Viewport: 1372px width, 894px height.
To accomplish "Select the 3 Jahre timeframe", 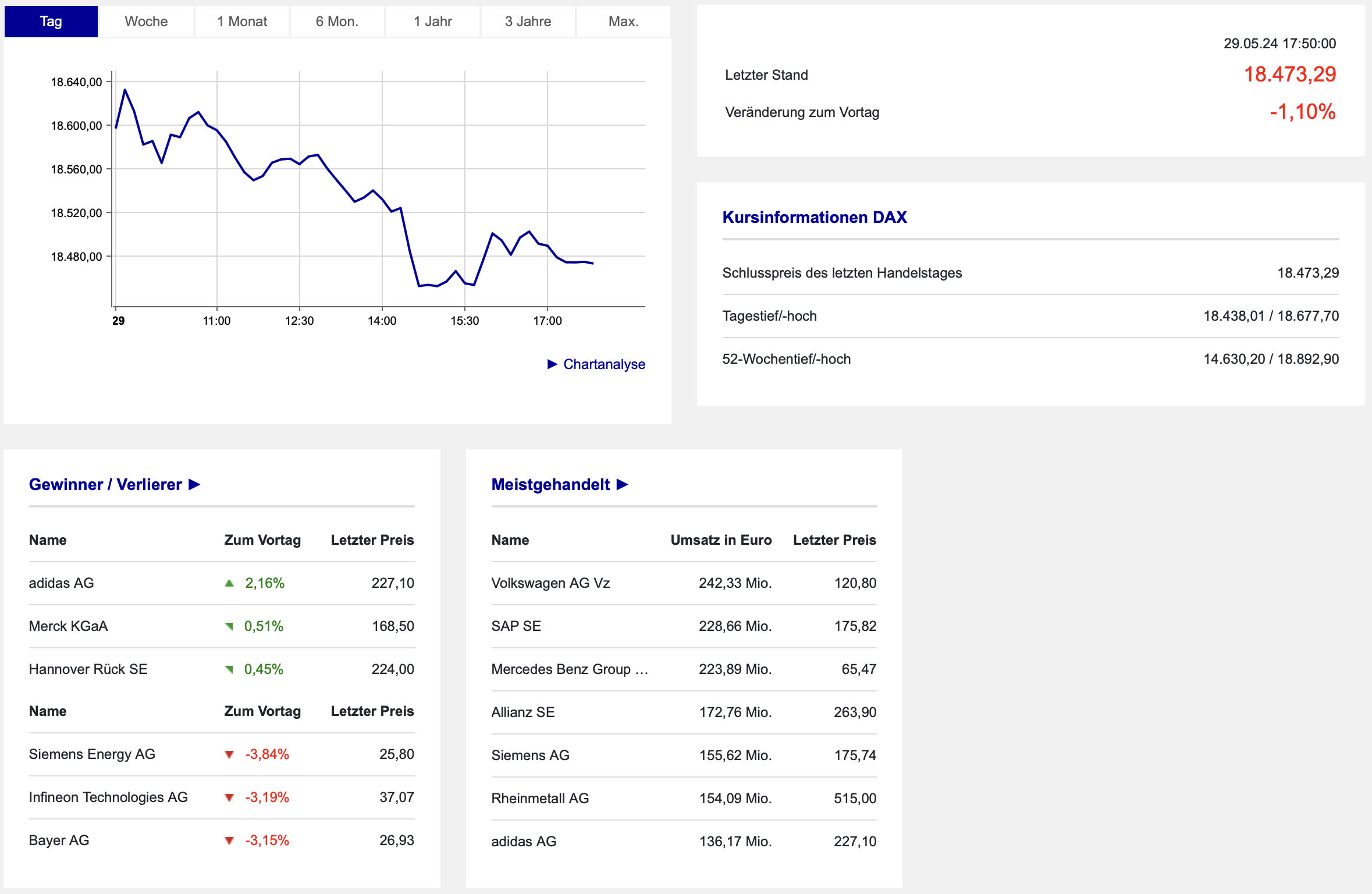I will [528, 22].
